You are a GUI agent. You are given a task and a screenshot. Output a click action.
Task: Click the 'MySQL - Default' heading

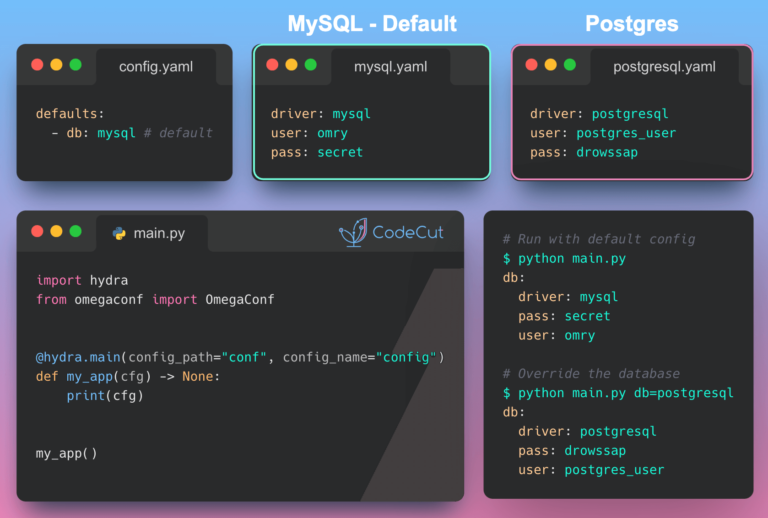tap(372, 24)
